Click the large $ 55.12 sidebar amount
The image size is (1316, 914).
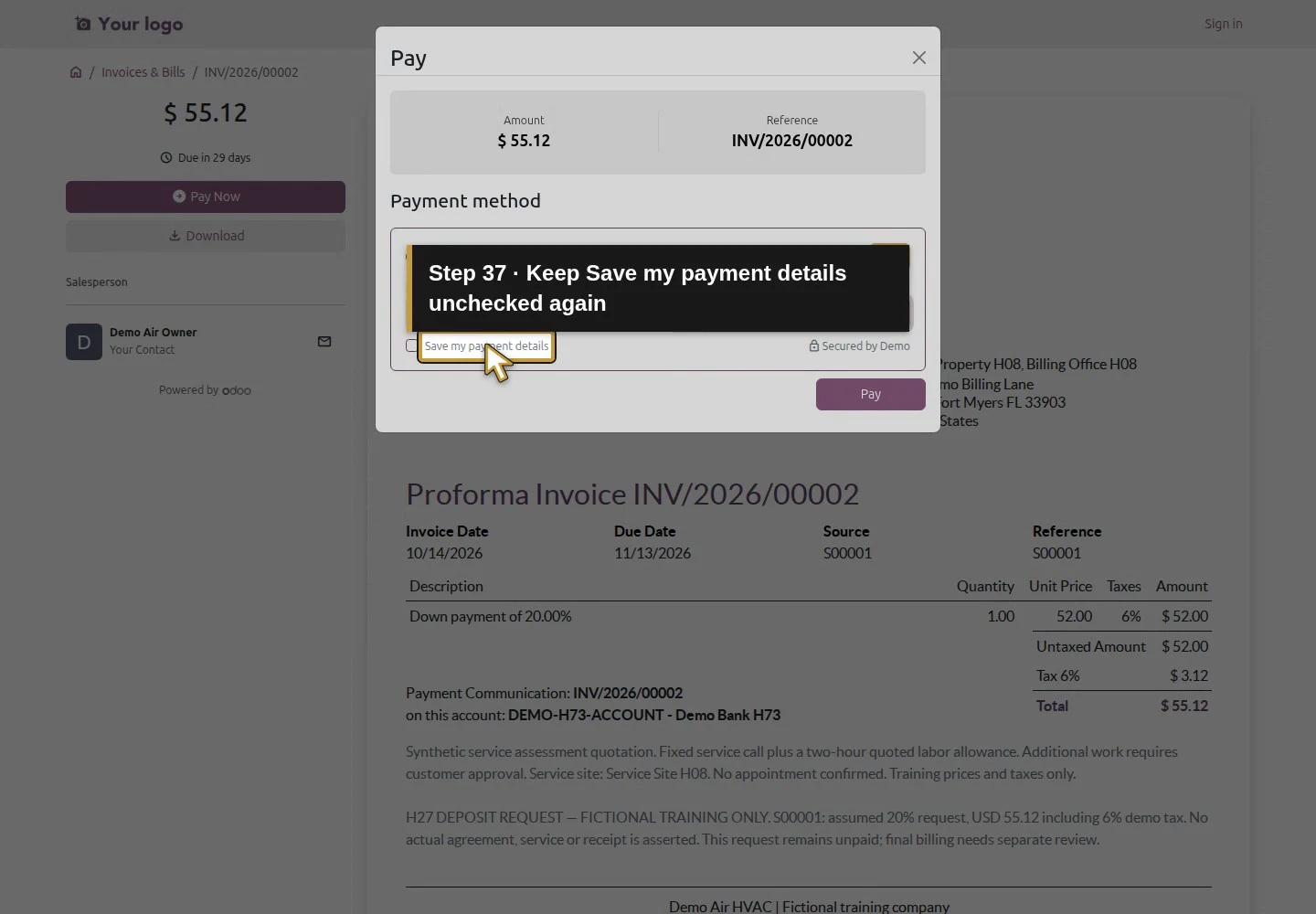click(x=206, y=113)
